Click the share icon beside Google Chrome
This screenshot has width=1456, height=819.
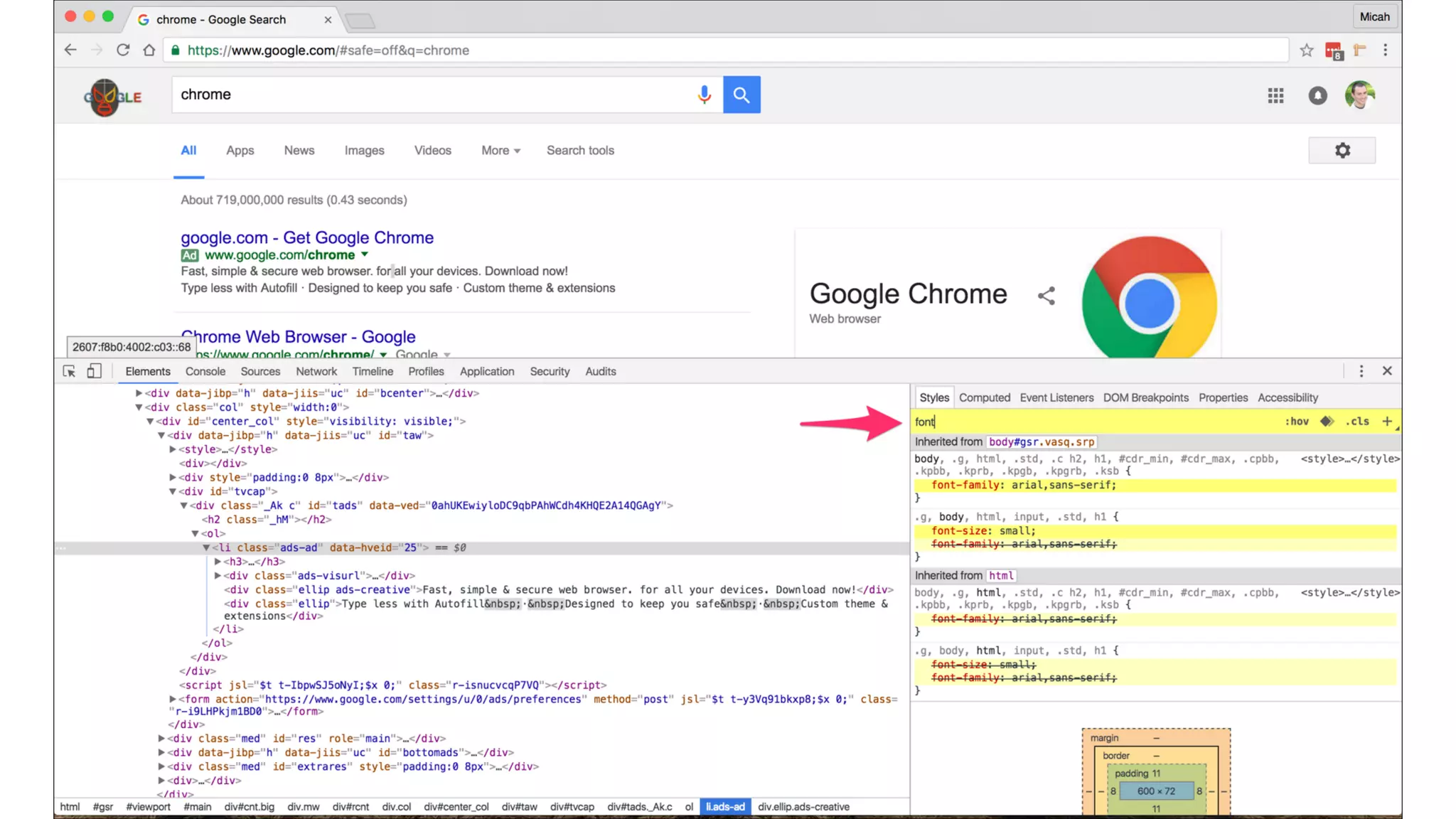(1046, 296)
